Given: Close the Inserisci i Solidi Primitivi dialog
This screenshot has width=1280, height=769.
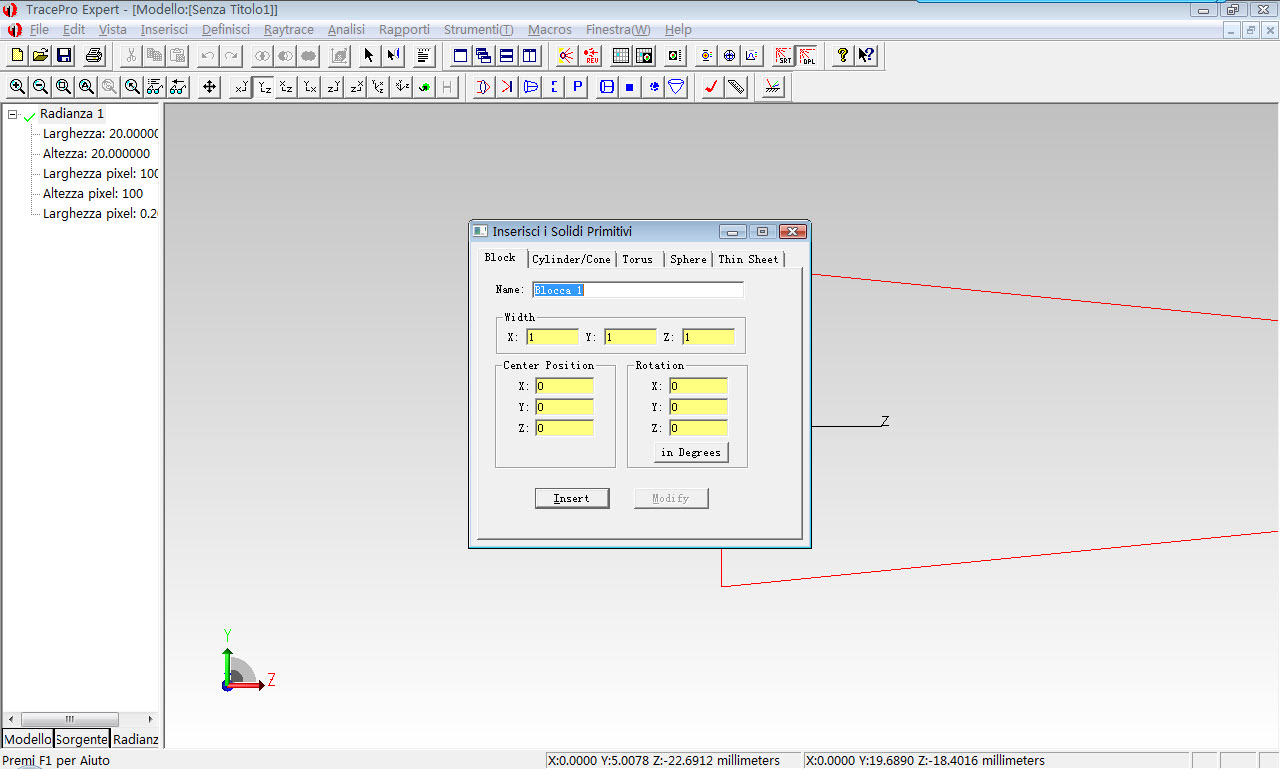Looking at the screenshot, I should tap(793, 232).
